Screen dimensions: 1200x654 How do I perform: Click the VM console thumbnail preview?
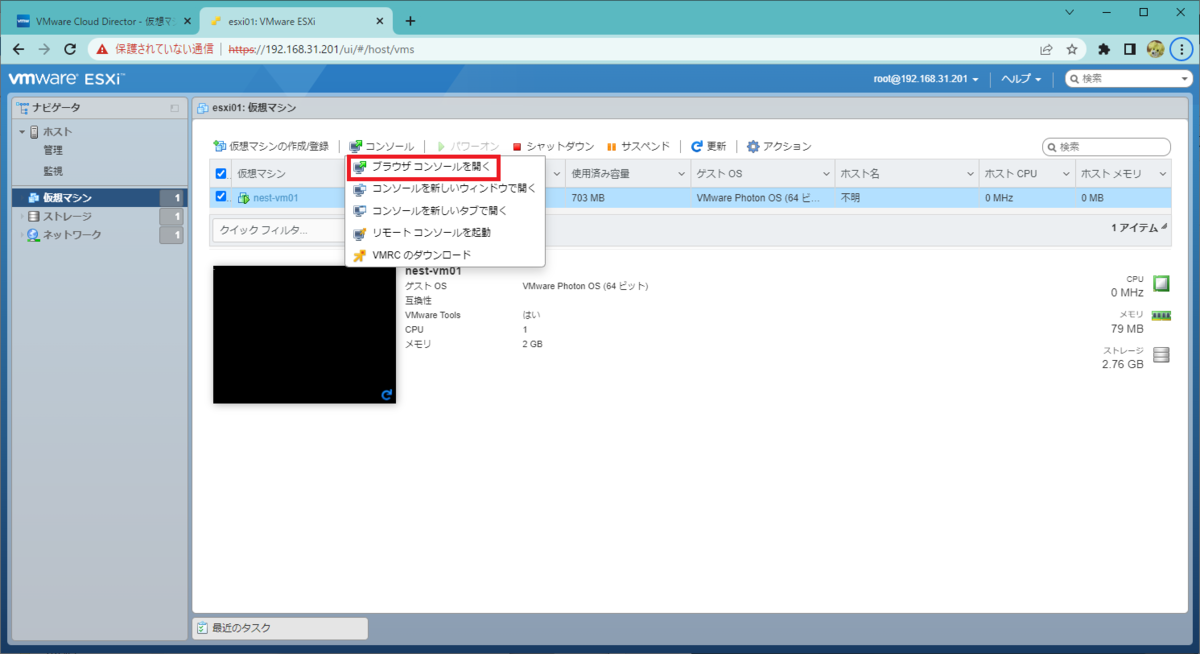304,334
